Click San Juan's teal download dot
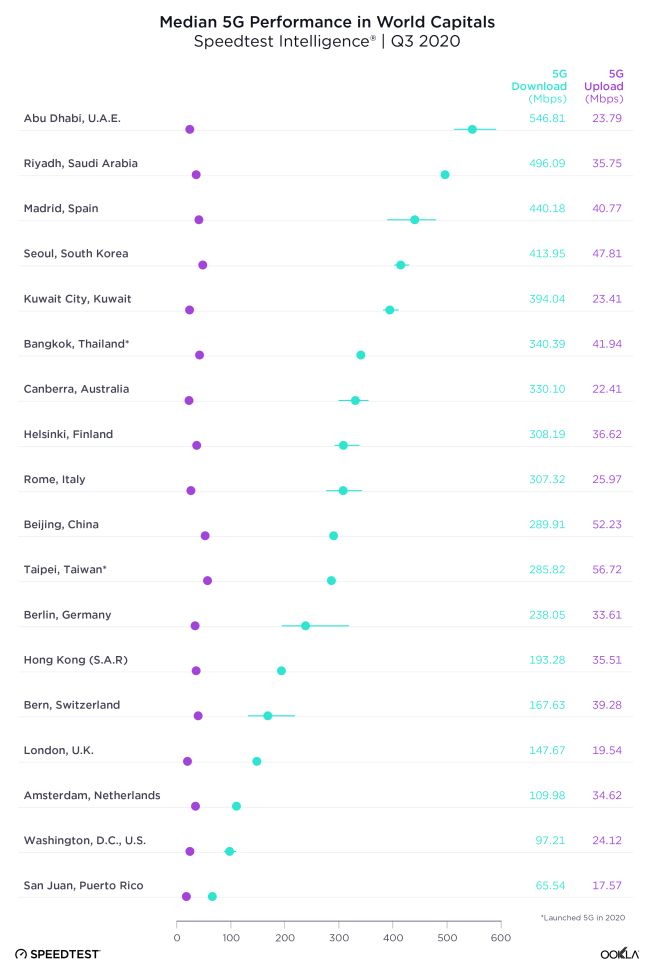This screenshot has height=978, width=655. [x=212, y=897]
